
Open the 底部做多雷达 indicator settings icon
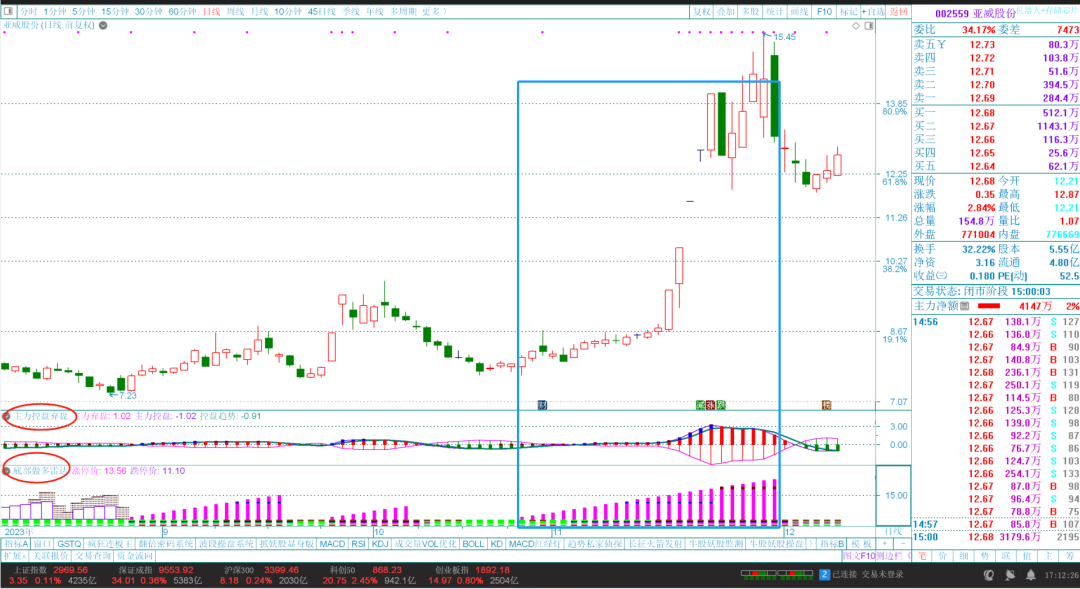(x=7, y=471)
